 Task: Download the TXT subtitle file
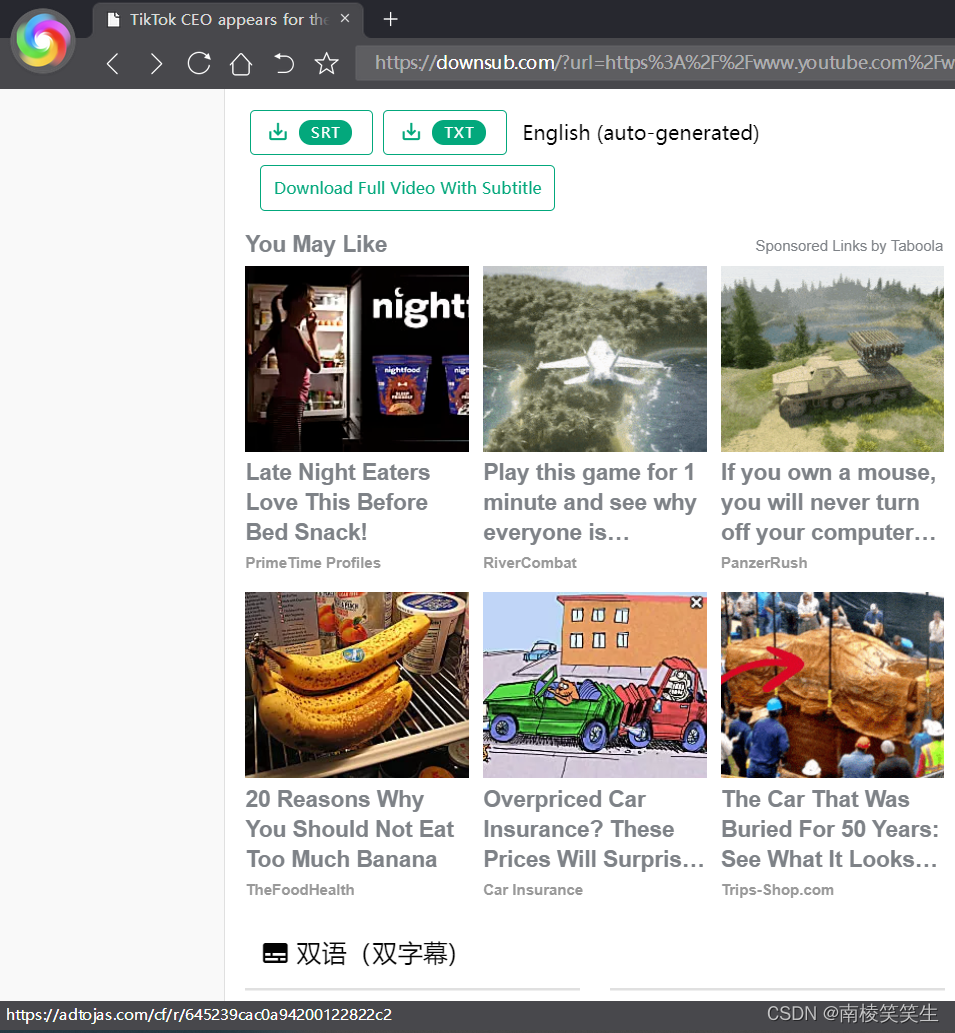point(445,132)
